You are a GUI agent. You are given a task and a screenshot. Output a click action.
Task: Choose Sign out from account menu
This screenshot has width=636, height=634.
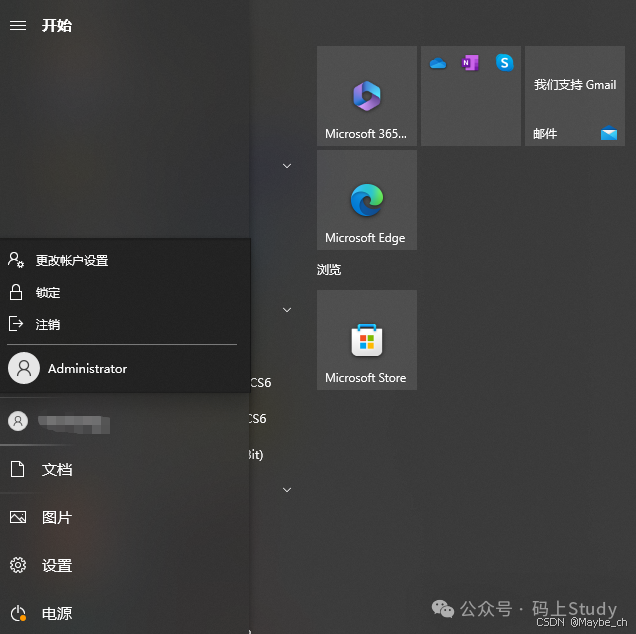125,324
